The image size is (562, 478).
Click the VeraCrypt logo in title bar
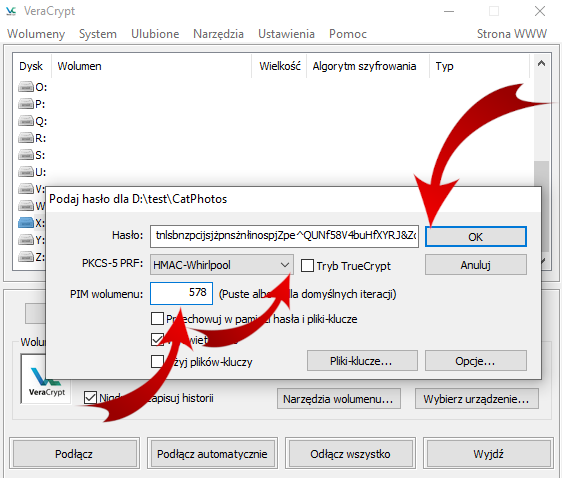point(11,11)
